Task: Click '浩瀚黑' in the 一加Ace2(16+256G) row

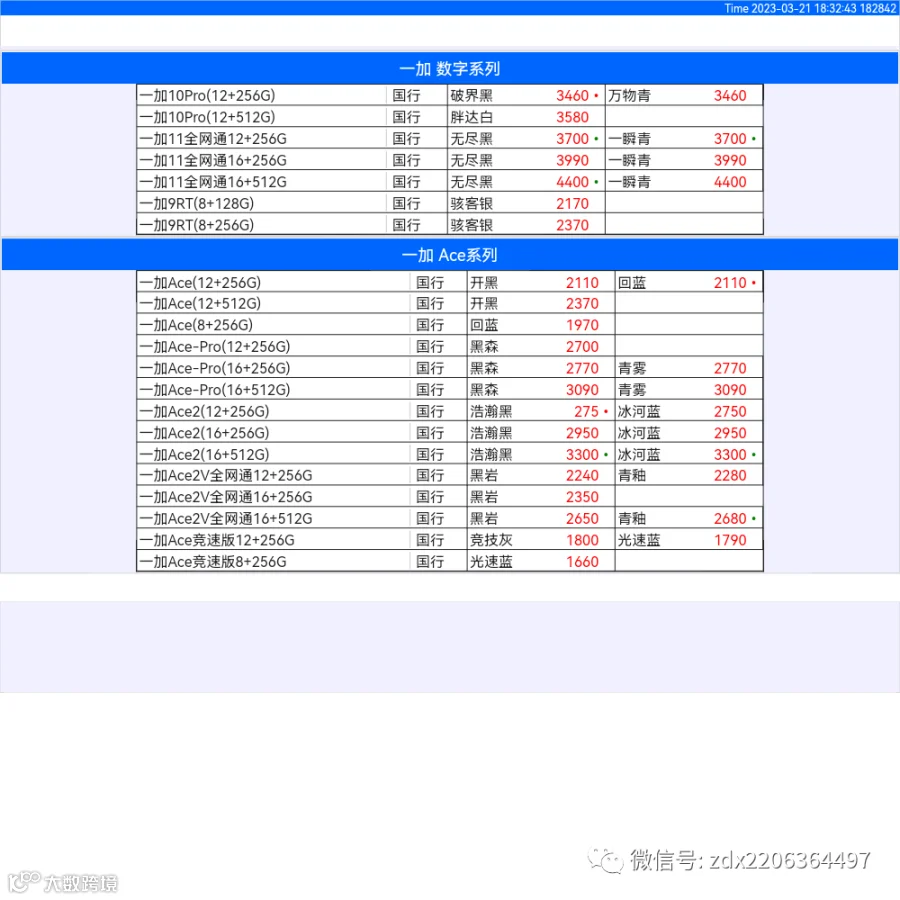Action: [x=491, y=433]
